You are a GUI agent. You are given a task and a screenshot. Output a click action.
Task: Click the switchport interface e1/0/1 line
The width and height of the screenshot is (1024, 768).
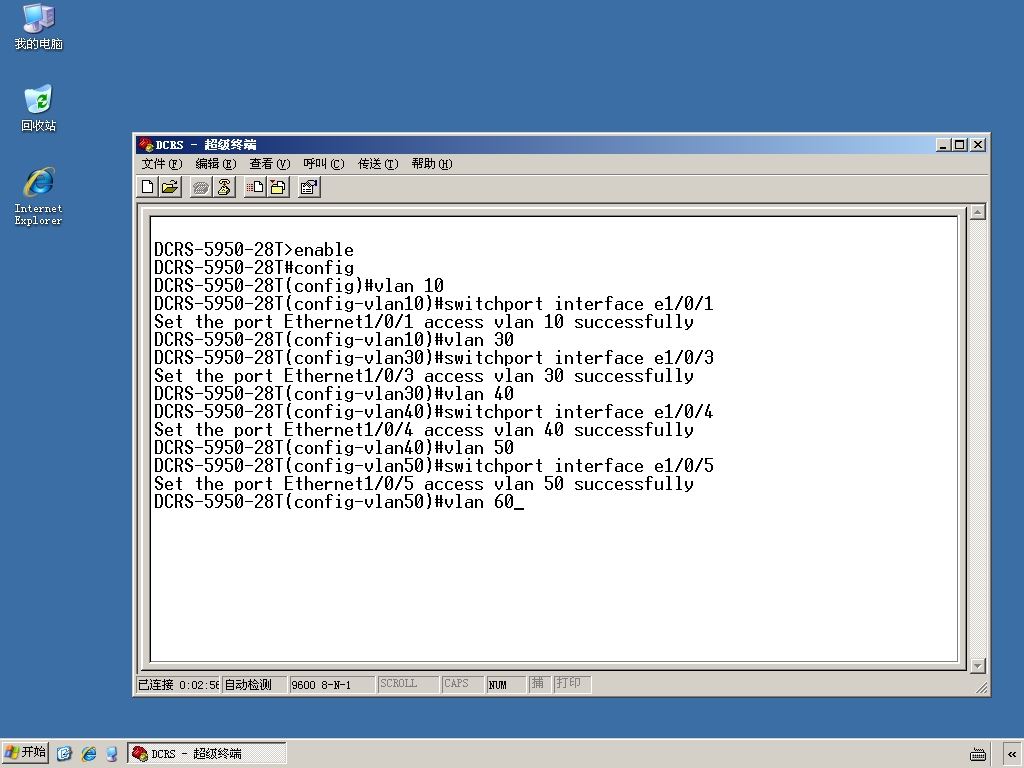click(x=434, y=304)
